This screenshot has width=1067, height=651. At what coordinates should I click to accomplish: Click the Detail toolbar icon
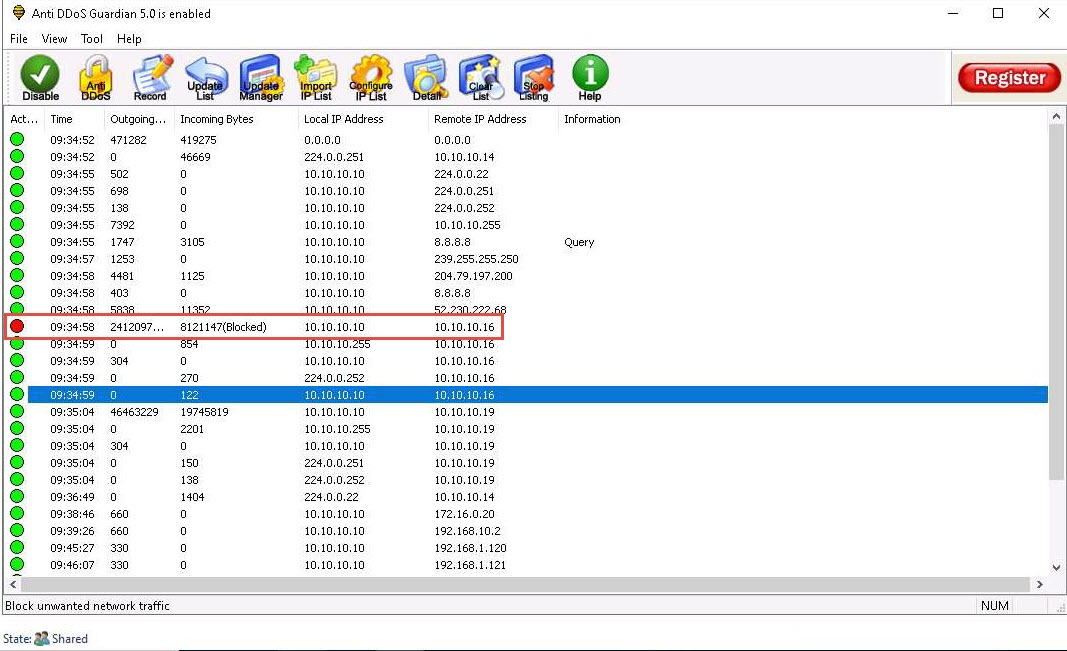pyautogui.click(x=426, y=78)
